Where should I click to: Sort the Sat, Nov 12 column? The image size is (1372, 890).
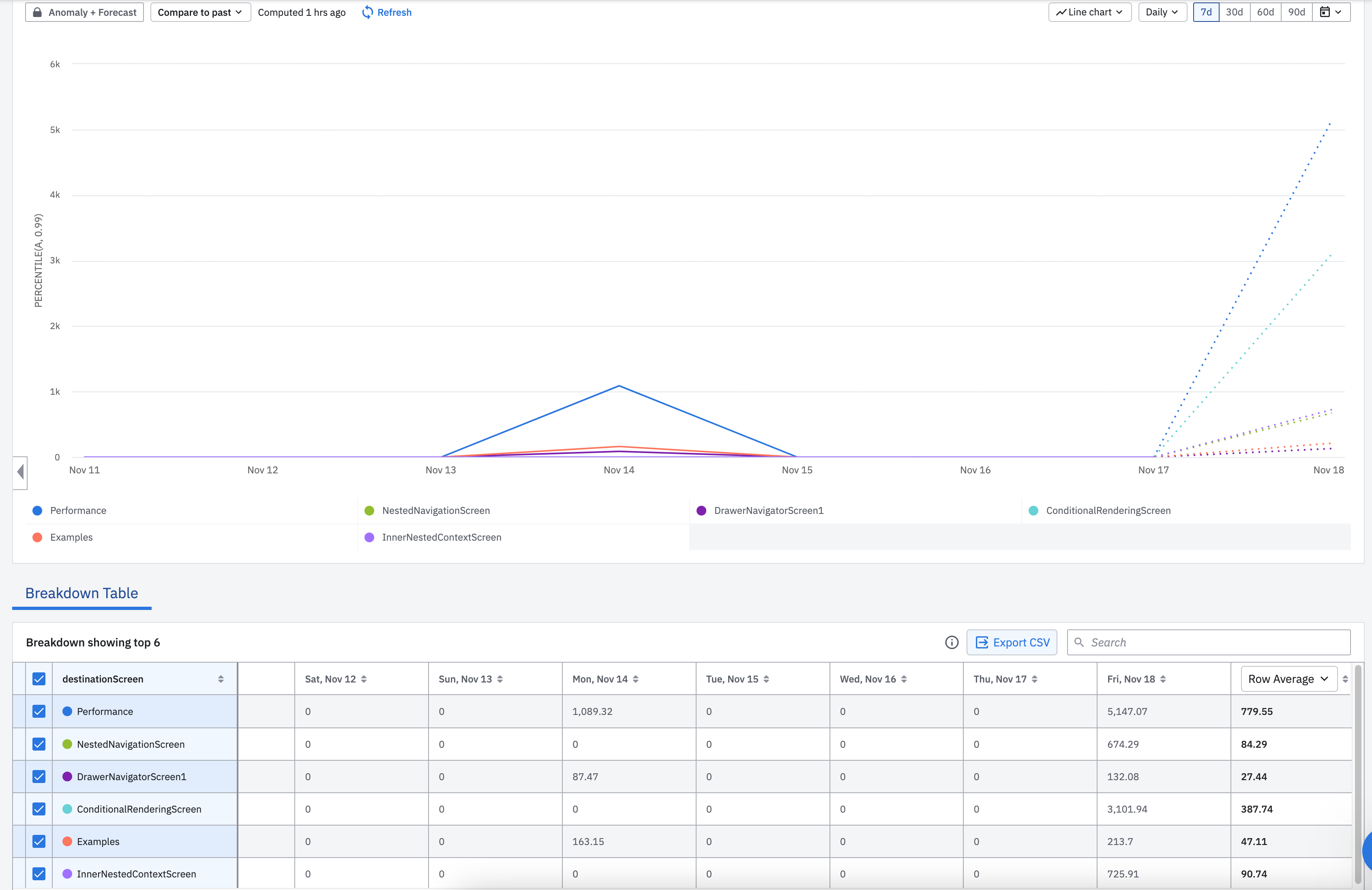tap(364, 679)
